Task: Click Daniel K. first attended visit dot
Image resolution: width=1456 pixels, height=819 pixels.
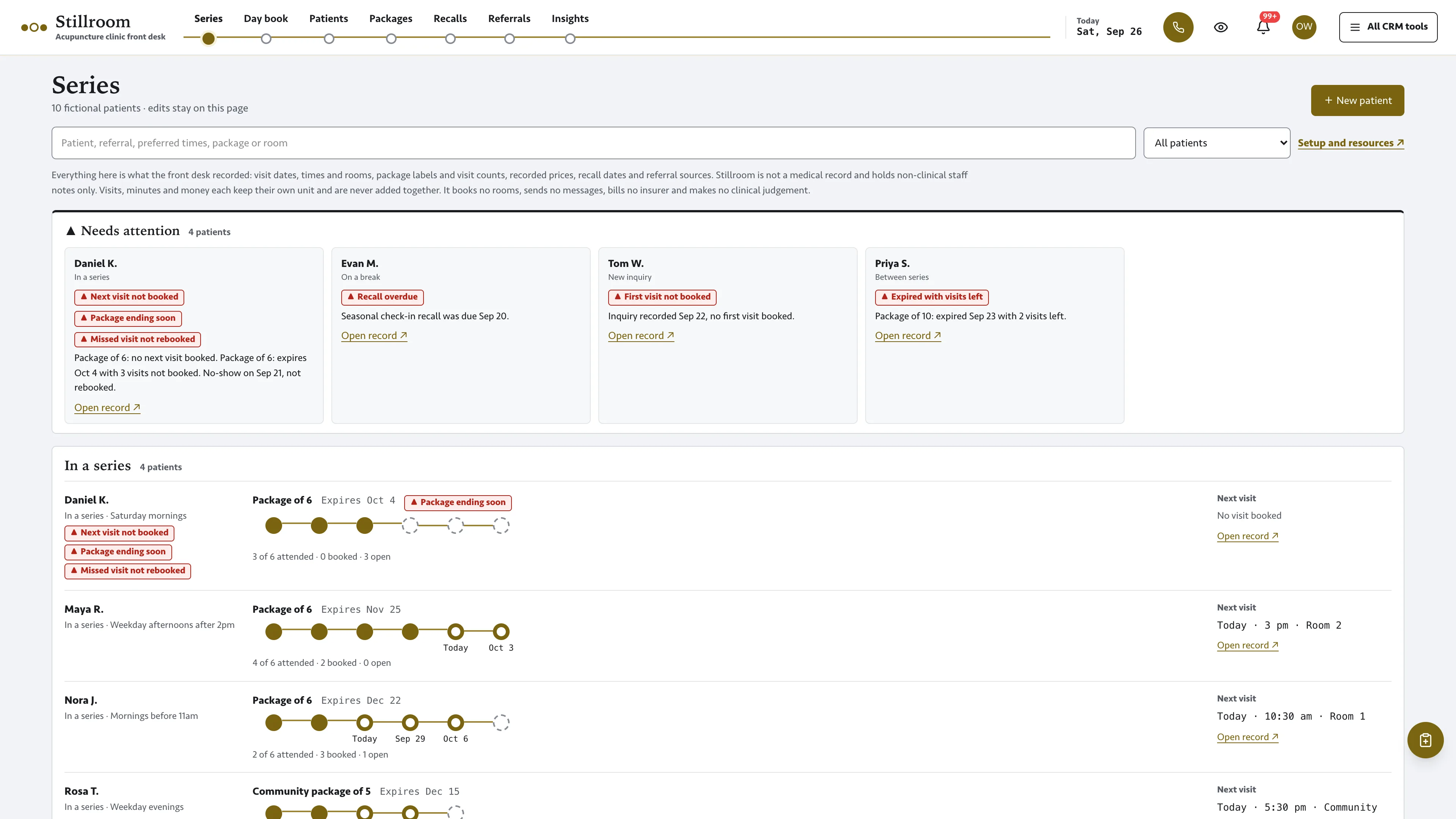Action: point(273,526)
